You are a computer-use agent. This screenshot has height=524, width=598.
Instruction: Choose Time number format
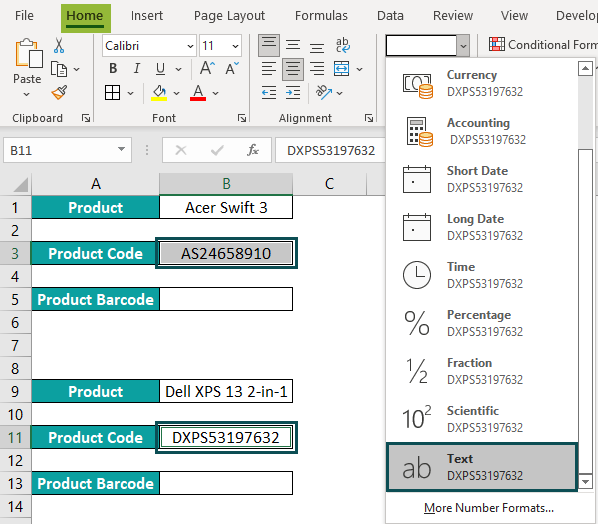pyautogui.click(x=482, y=275)
